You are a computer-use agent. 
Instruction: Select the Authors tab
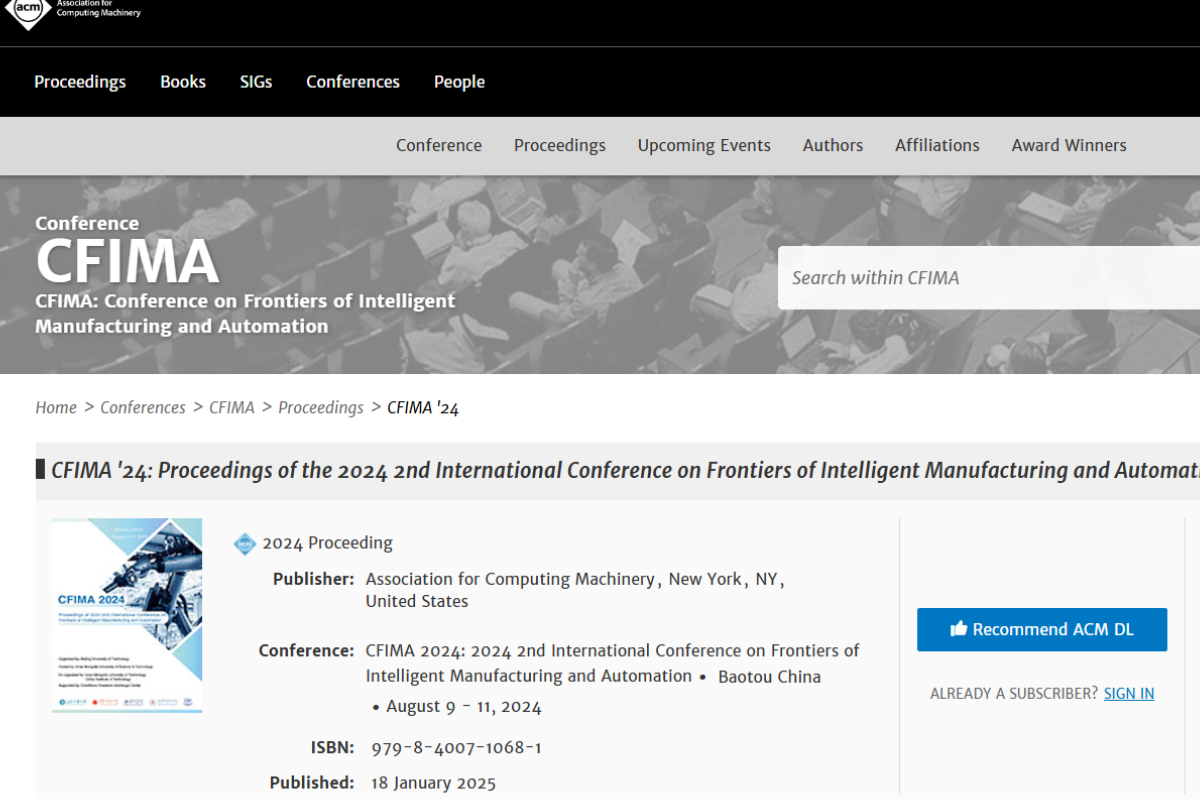click(x=833, y=145)
